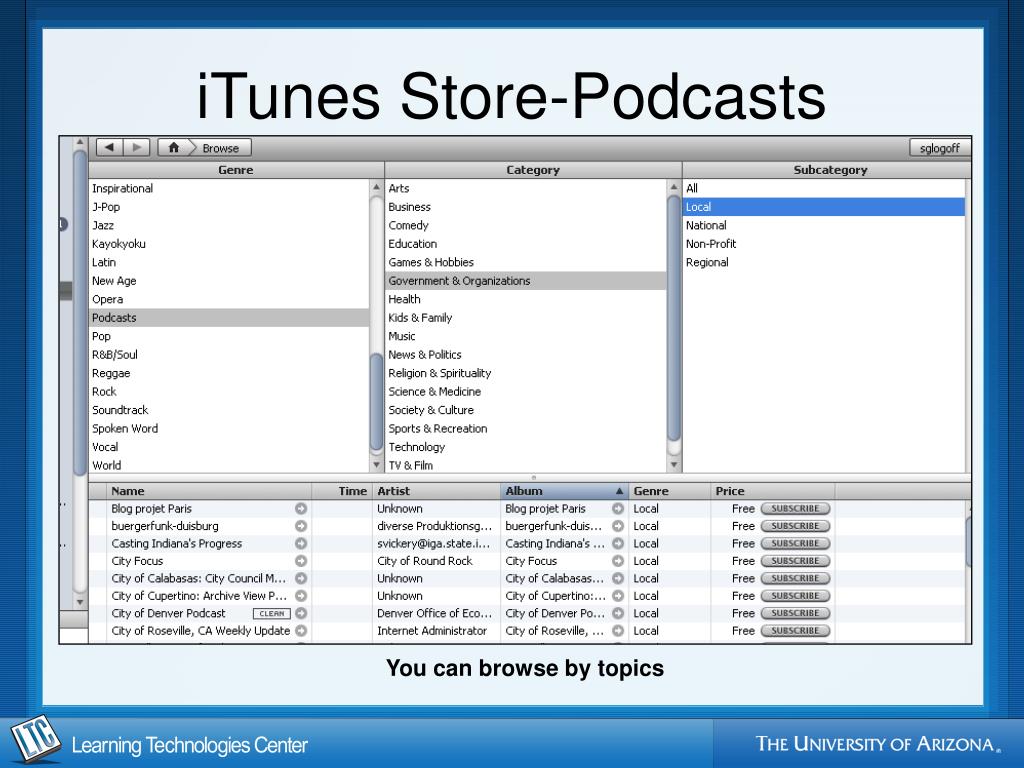Go back with the left arrow button
1024x768 pixels.
pyautogui.click(x=110, y=148)
